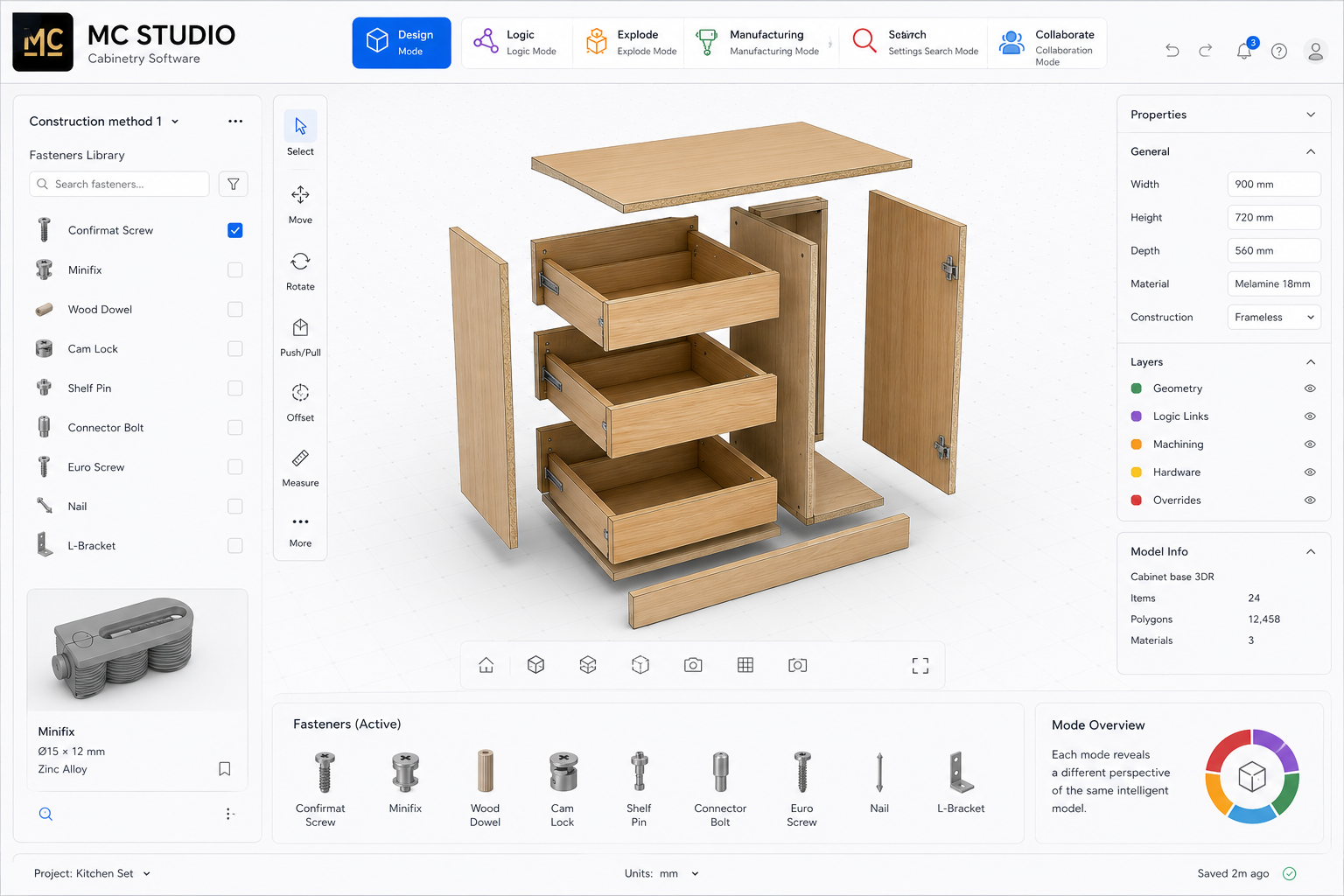Enable the Shelf Pin checkbox
This screenshot has height=896, width=1344.
point(235,388)
